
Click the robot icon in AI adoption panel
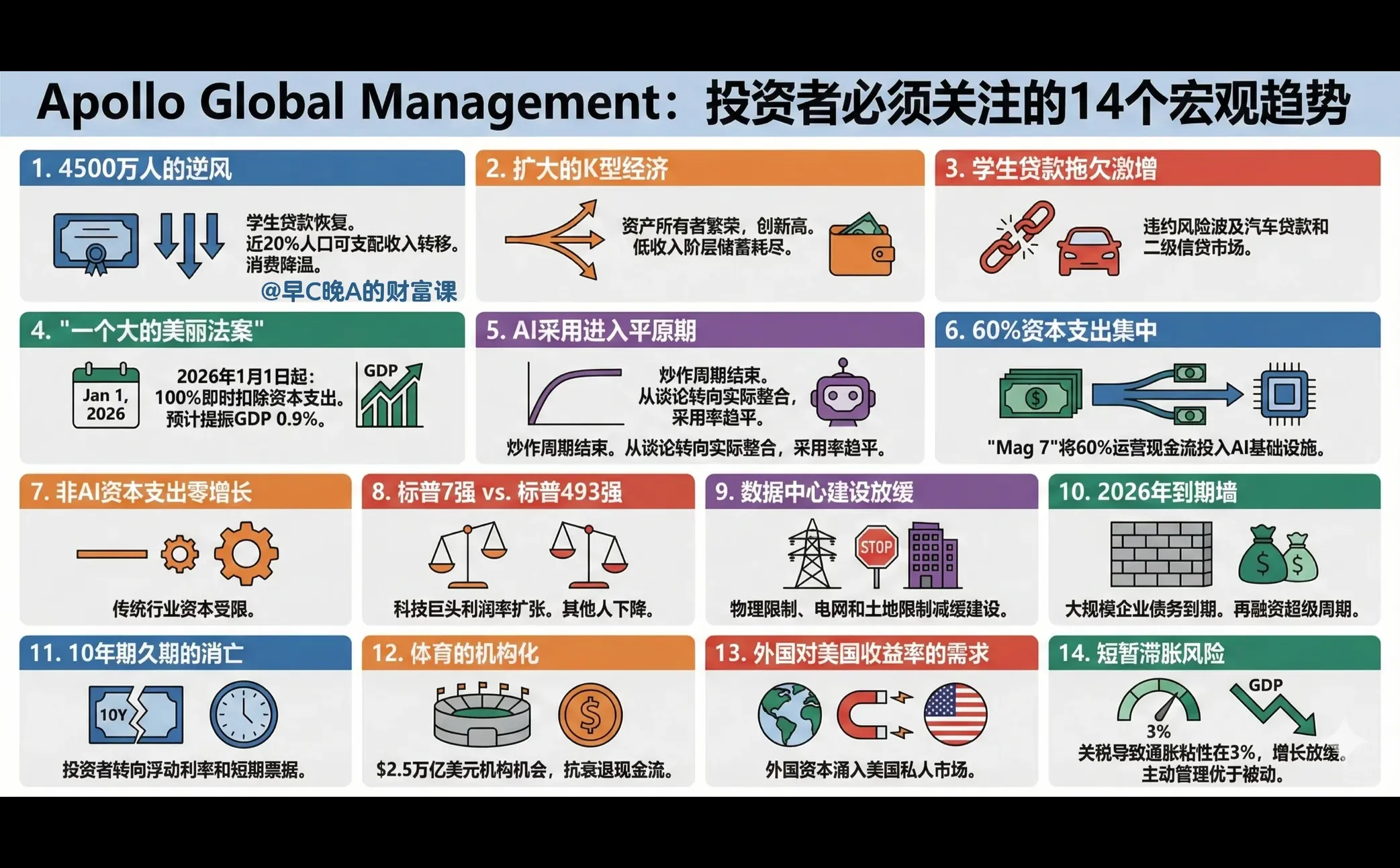pyautogui.click(x=843, y=396)
